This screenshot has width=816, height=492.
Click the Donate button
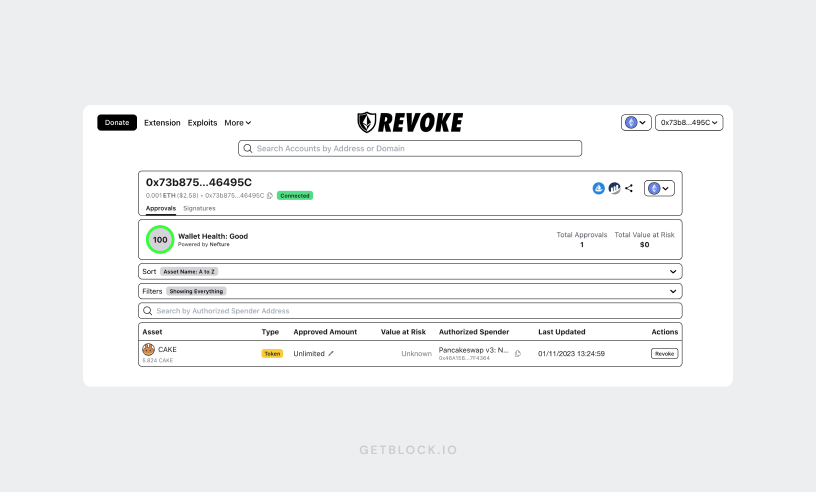[x=117, y=122]
